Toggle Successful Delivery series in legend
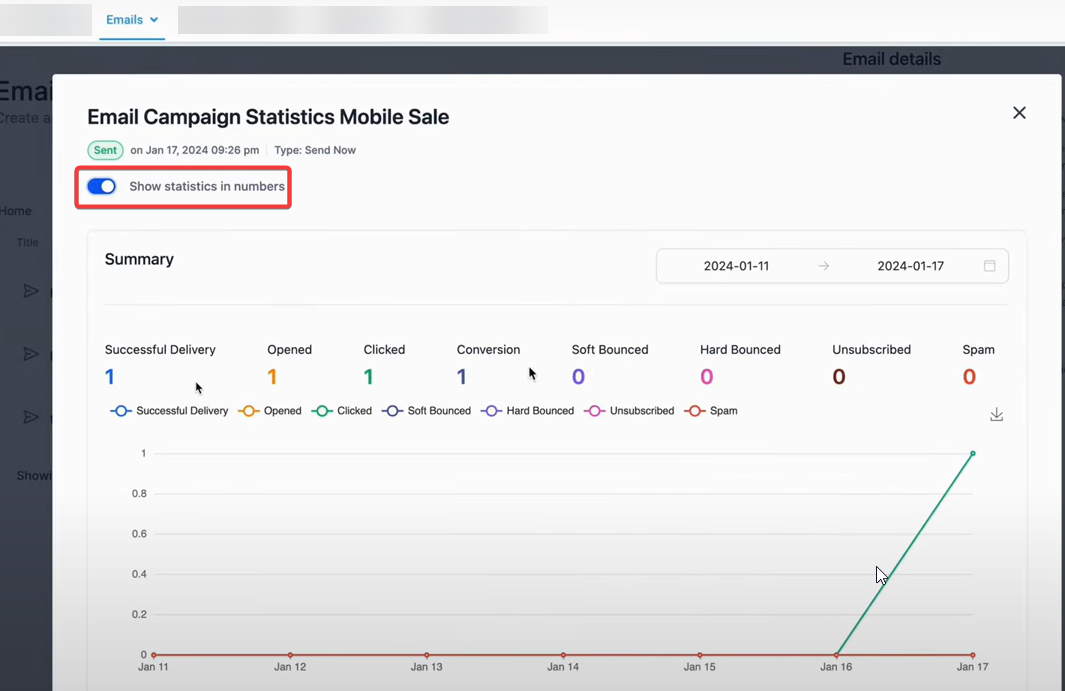 click(170, 411)
